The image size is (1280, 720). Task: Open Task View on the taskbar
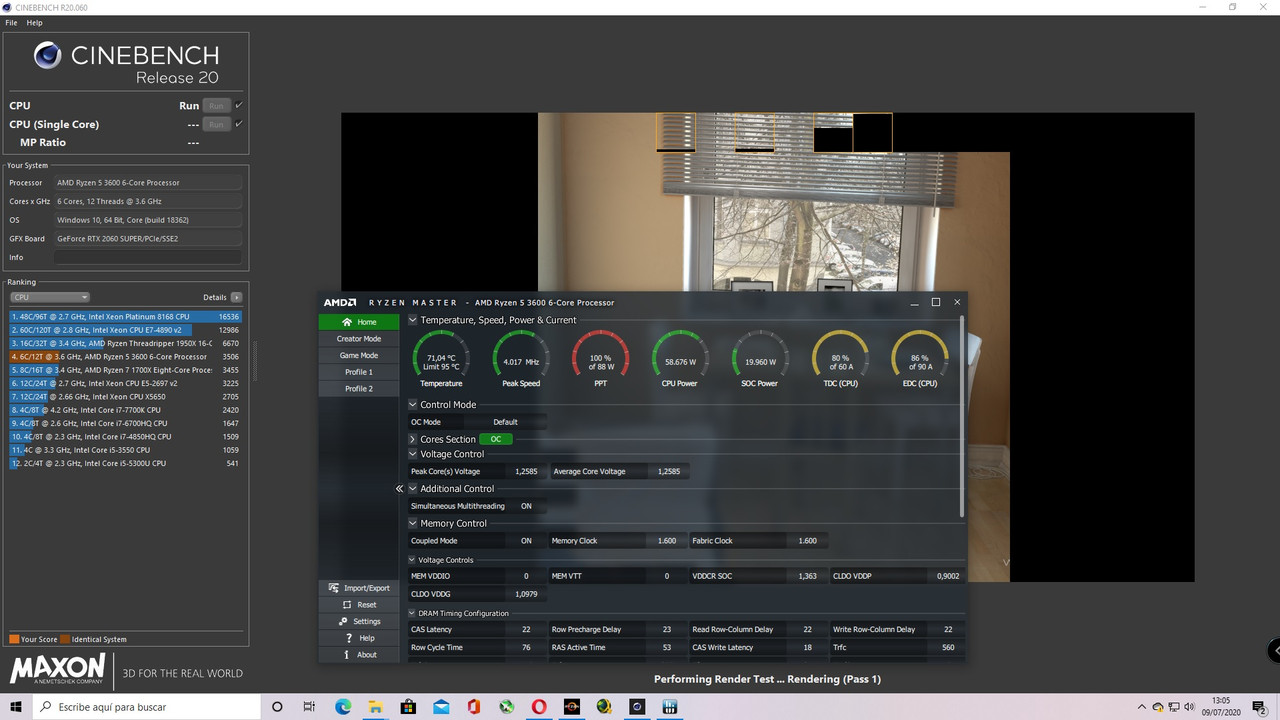[x=310, y=706]
